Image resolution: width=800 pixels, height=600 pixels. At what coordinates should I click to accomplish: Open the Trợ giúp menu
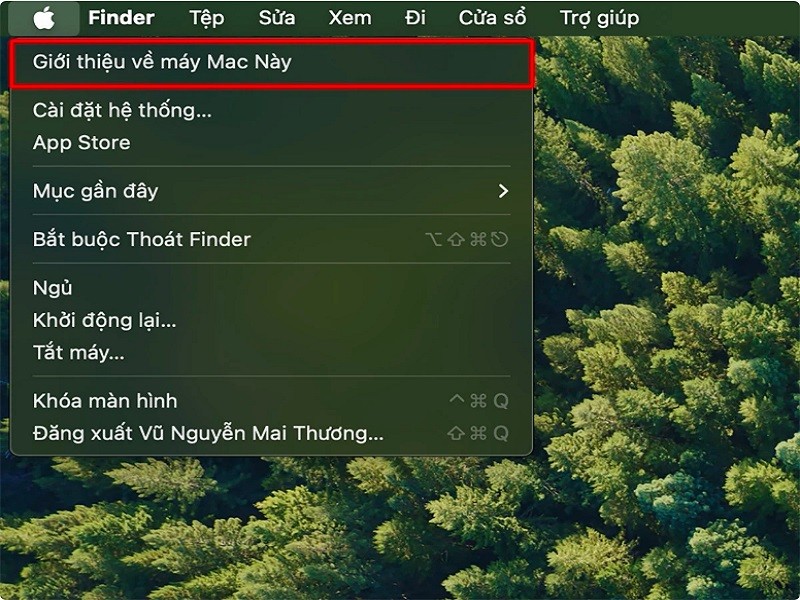click(x=599, y=18)
